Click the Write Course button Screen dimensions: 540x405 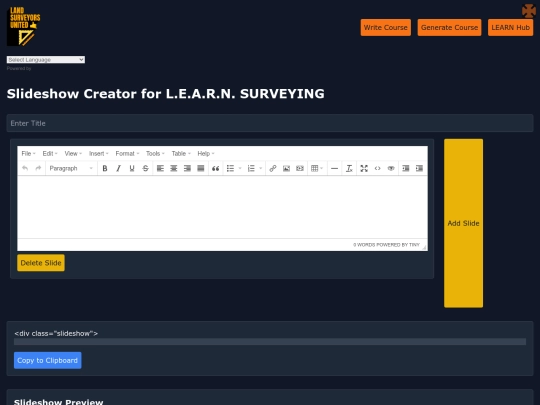385,28
